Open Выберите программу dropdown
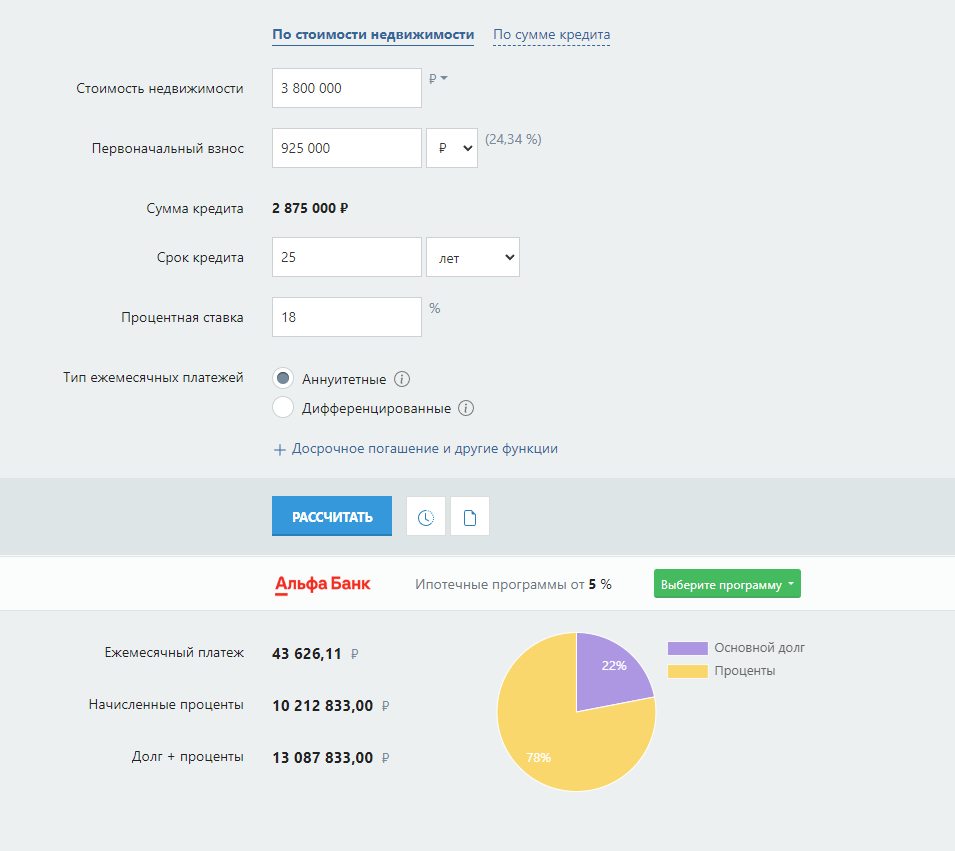This screenshot has height=851, width=955. [727, 584]
